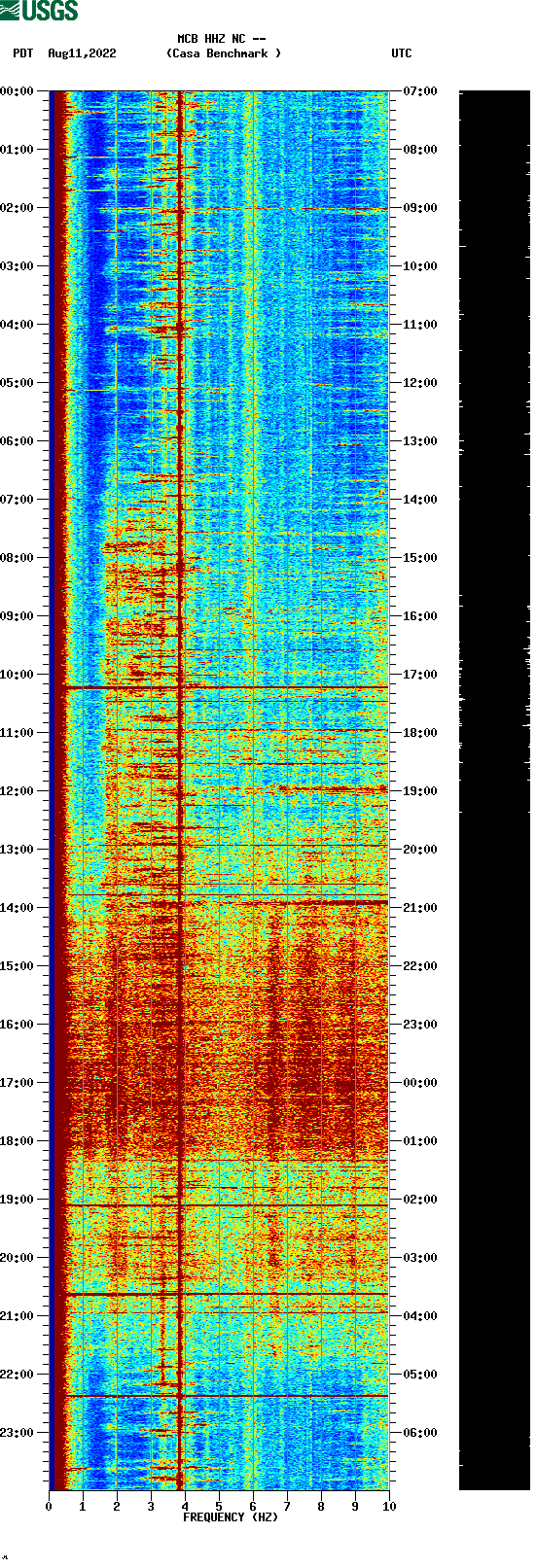The image size is (537, 1568).
Task: Click the colored spectrogram plot
Action: (219, 790)
